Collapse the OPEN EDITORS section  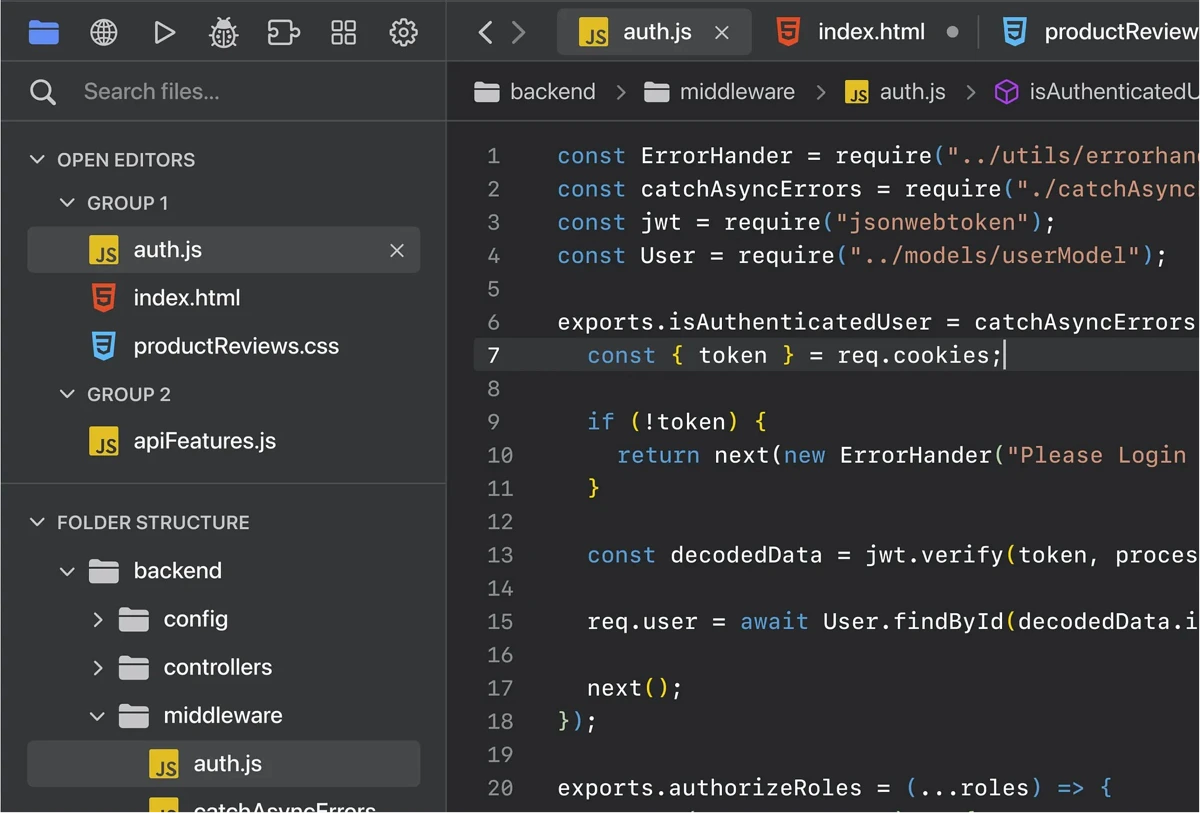[37, 159]
